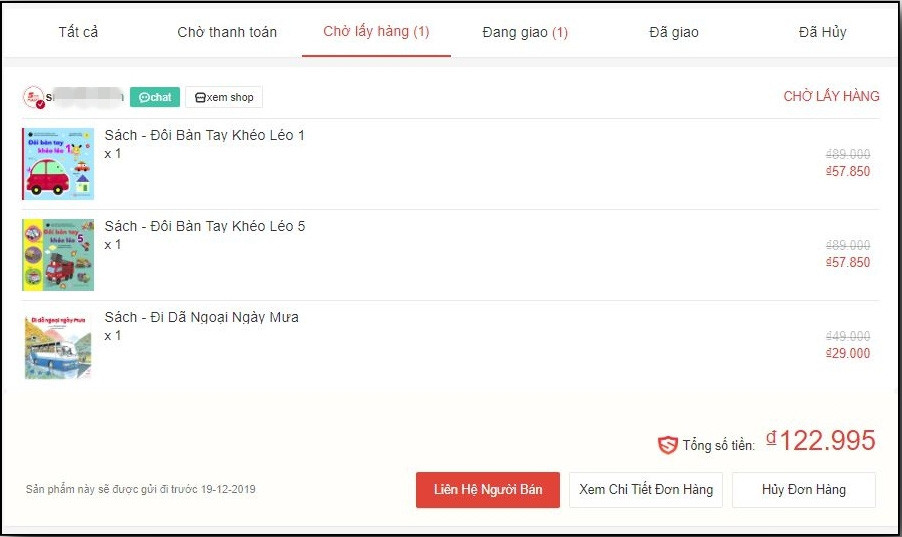Open Xem Chi Tiết Đơn Hàng
The height and width of the screenshot is (537, 902).
point(646,490)
